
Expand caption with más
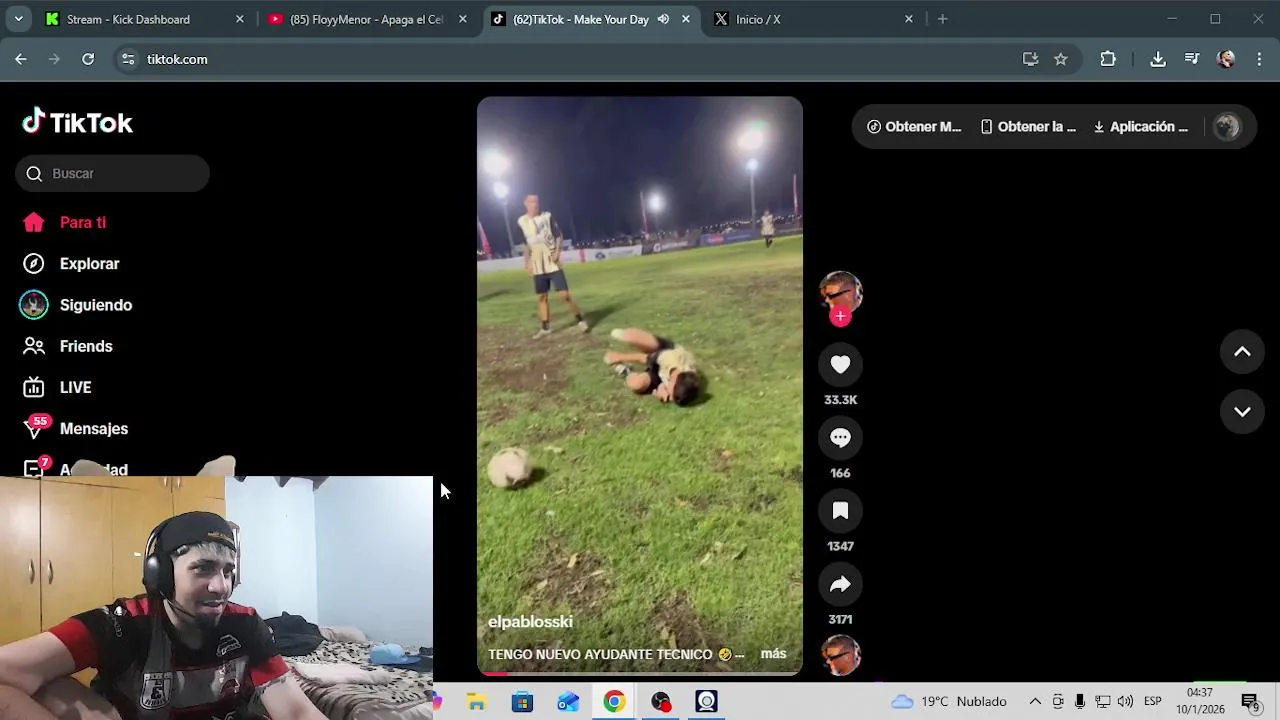click(x=773, y=654)
